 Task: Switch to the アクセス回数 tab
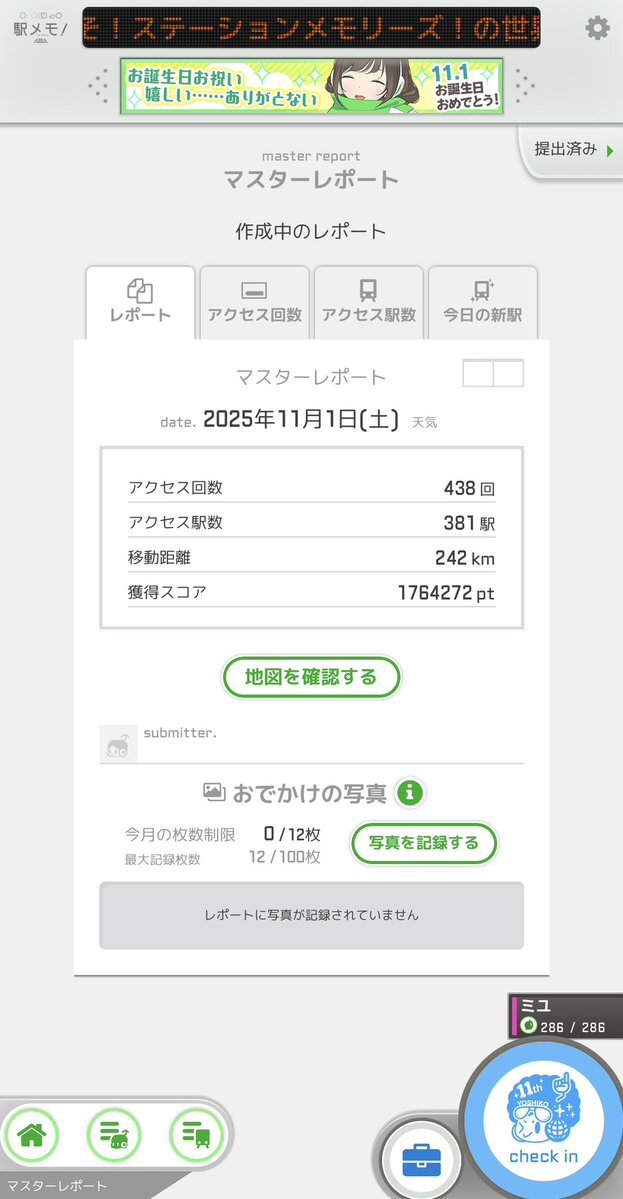[x=254, y=302]
